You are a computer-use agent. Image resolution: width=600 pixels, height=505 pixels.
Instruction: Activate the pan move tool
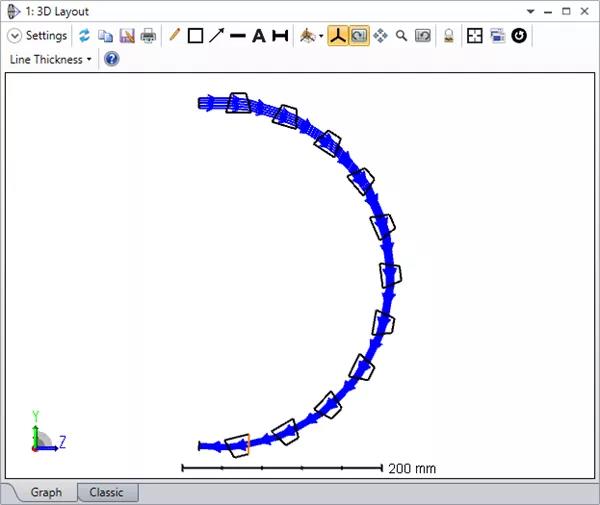click(380, 36)
